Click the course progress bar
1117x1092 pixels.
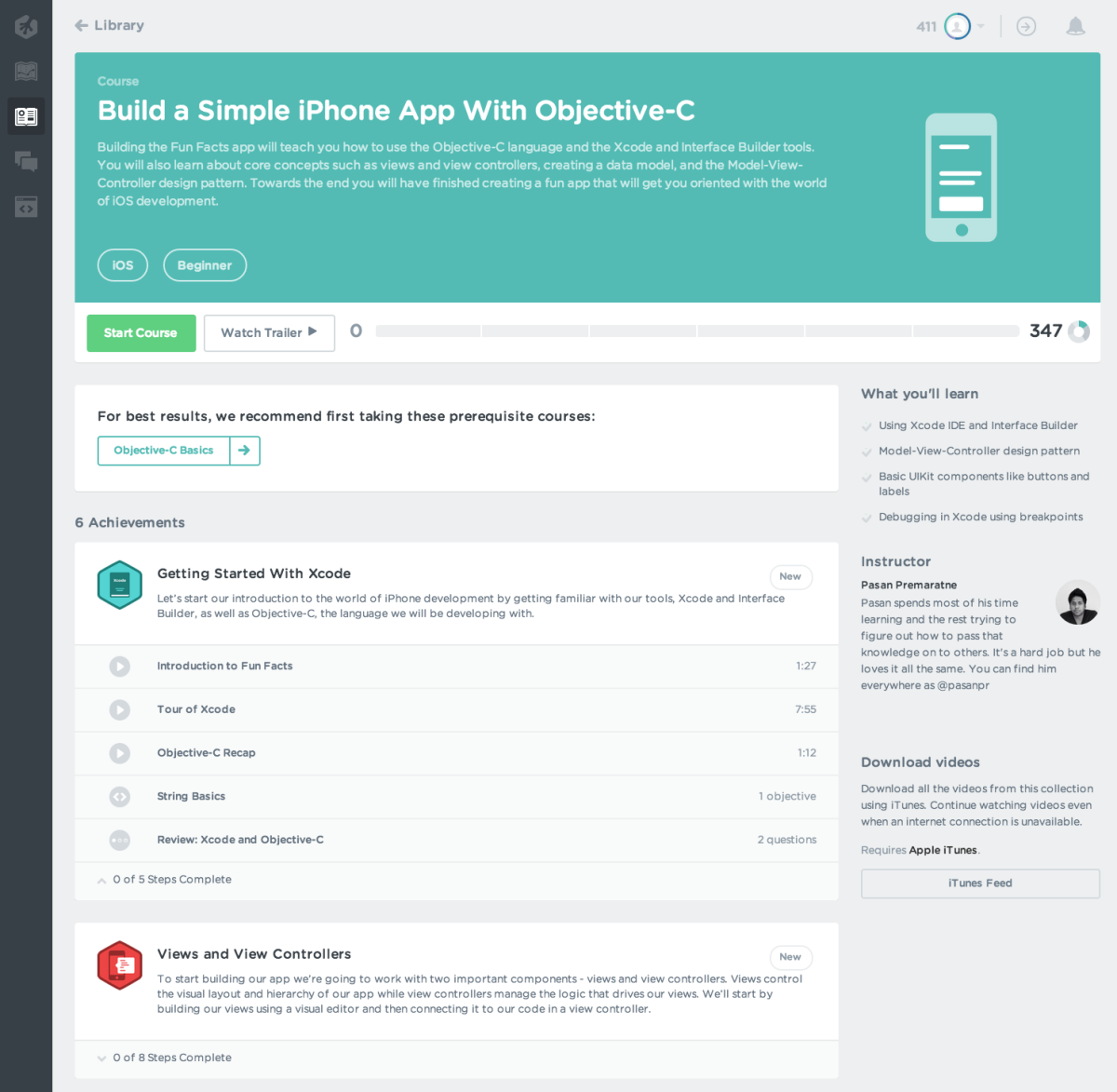pyautogui.click(x=697, y=331)
